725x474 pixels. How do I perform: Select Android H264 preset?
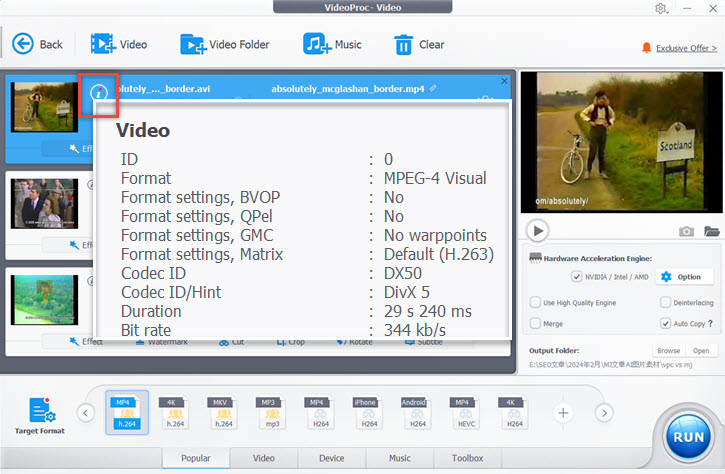coord(418,412)
